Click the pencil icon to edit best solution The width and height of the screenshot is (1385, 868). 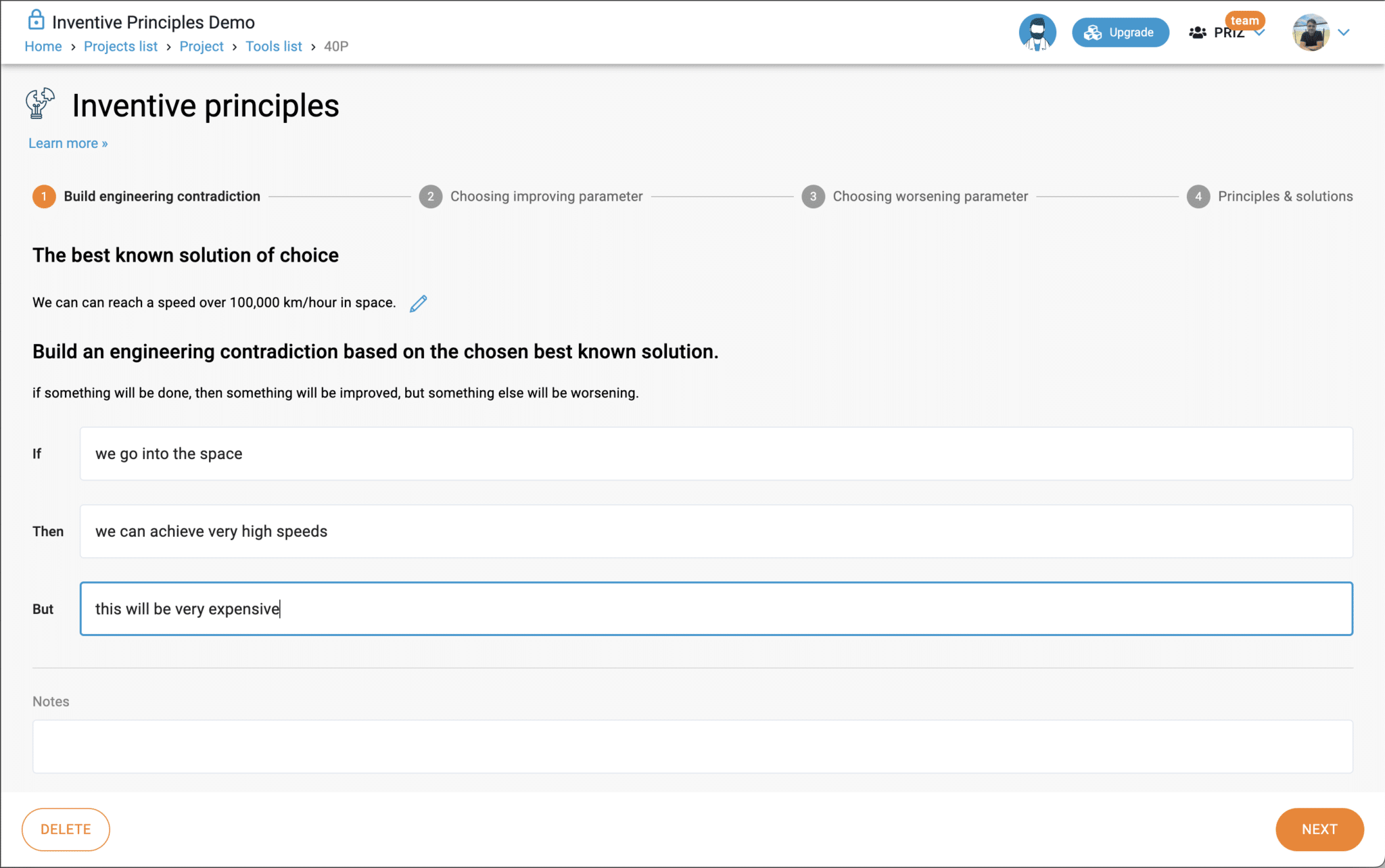[419, 304]
